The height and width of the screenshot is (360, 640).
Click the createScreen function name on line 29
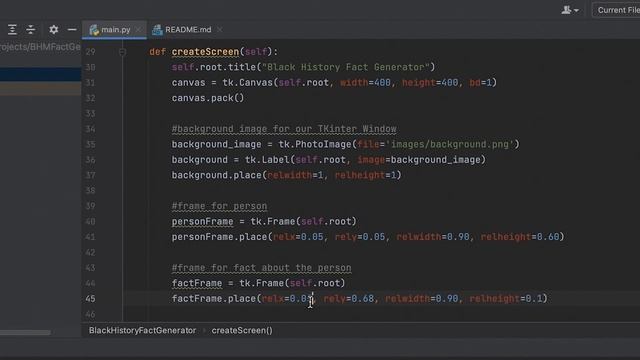(205, 52)
